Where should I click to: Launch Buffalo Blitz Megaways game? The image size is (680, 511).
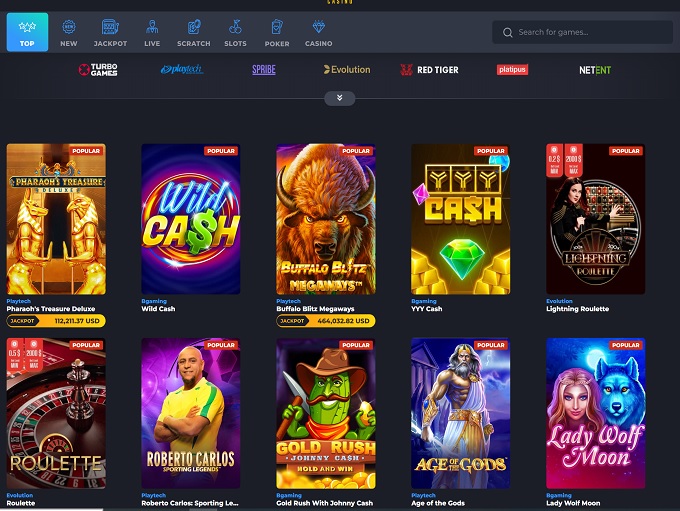click(x=326, y=219)
